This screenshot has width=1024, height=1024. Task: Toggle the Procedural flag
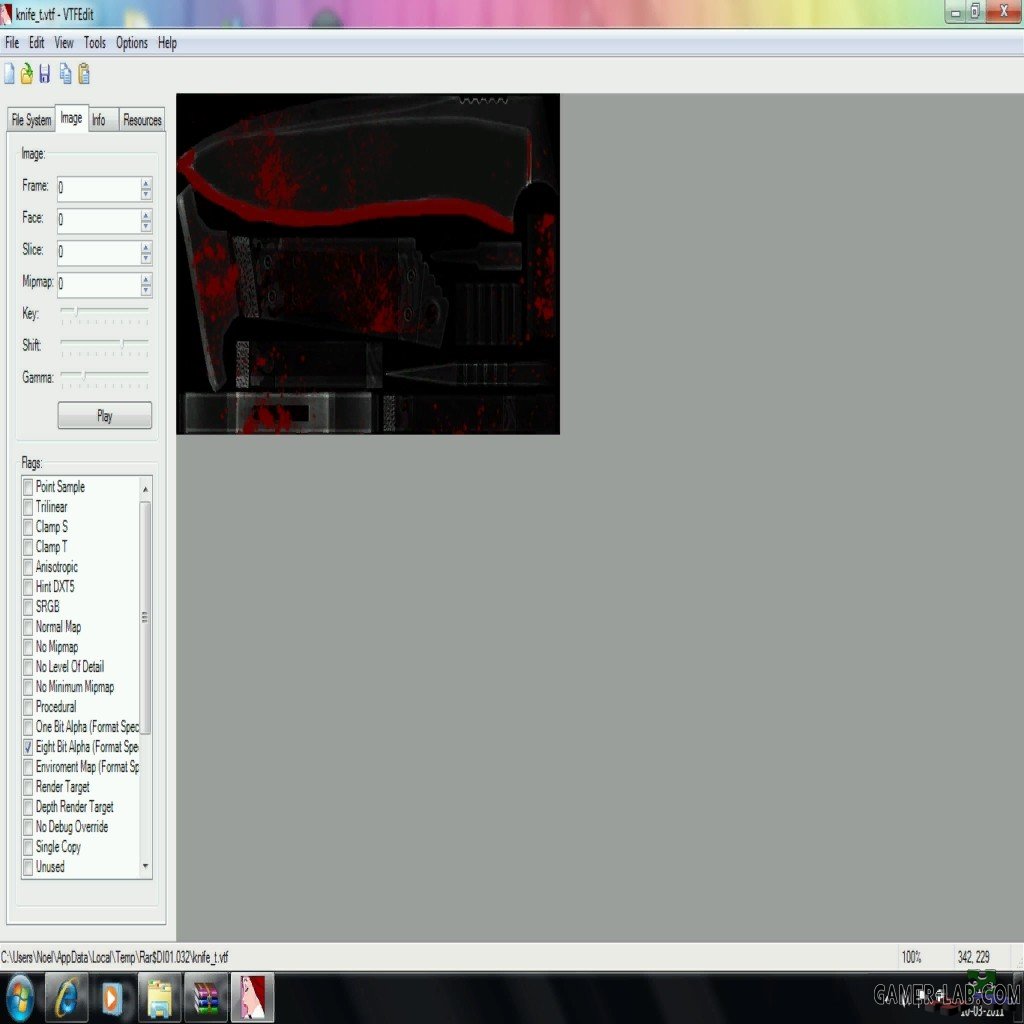pos(28,707)
